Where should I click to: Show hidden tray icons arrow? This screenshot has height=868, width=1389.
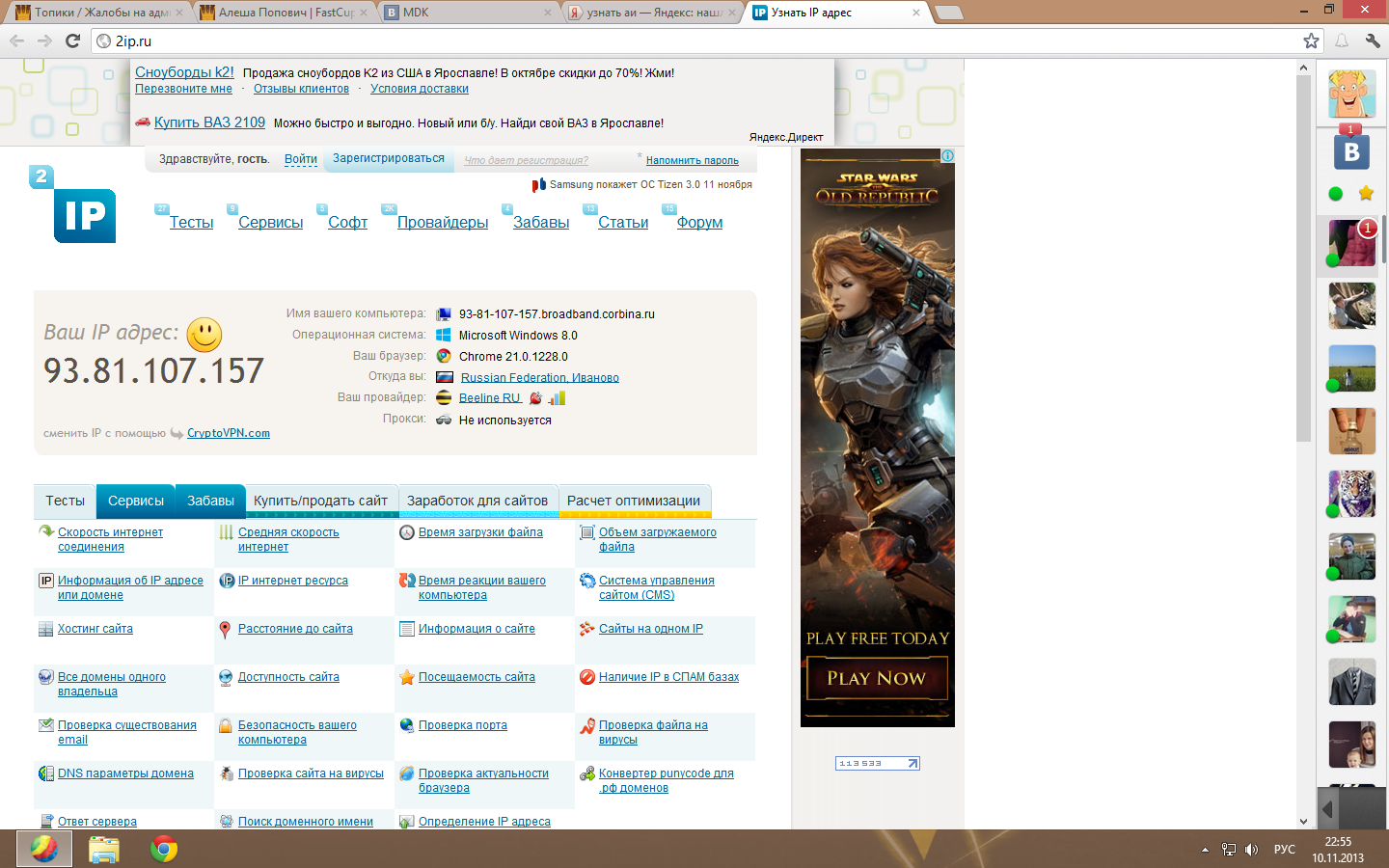[x=1205, y=850]
